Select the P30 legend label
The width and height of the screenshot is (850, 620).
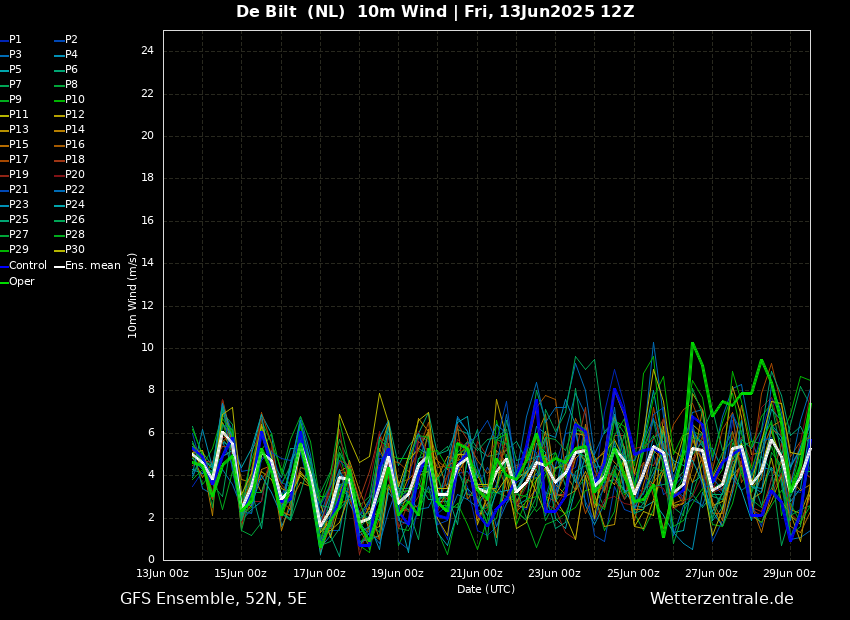[75, 250]
